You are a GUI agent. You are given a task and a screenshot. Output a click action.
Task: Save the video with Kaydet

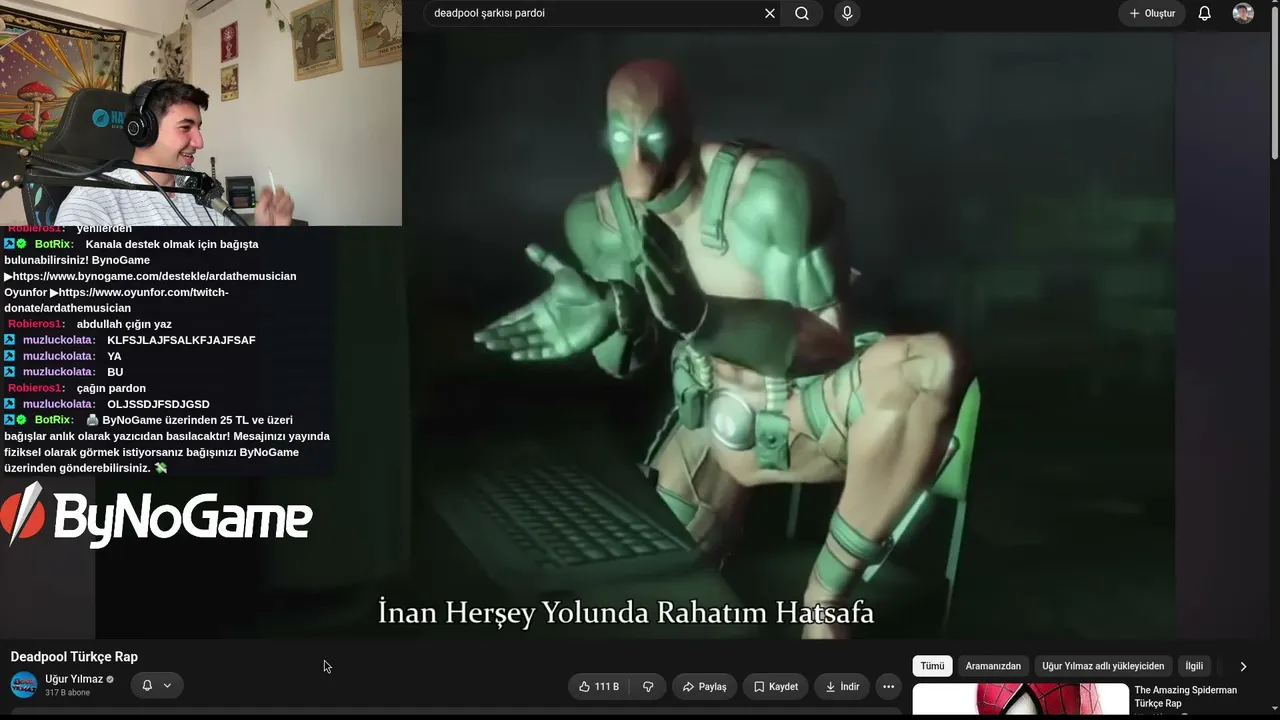click(x=776, y=687)
